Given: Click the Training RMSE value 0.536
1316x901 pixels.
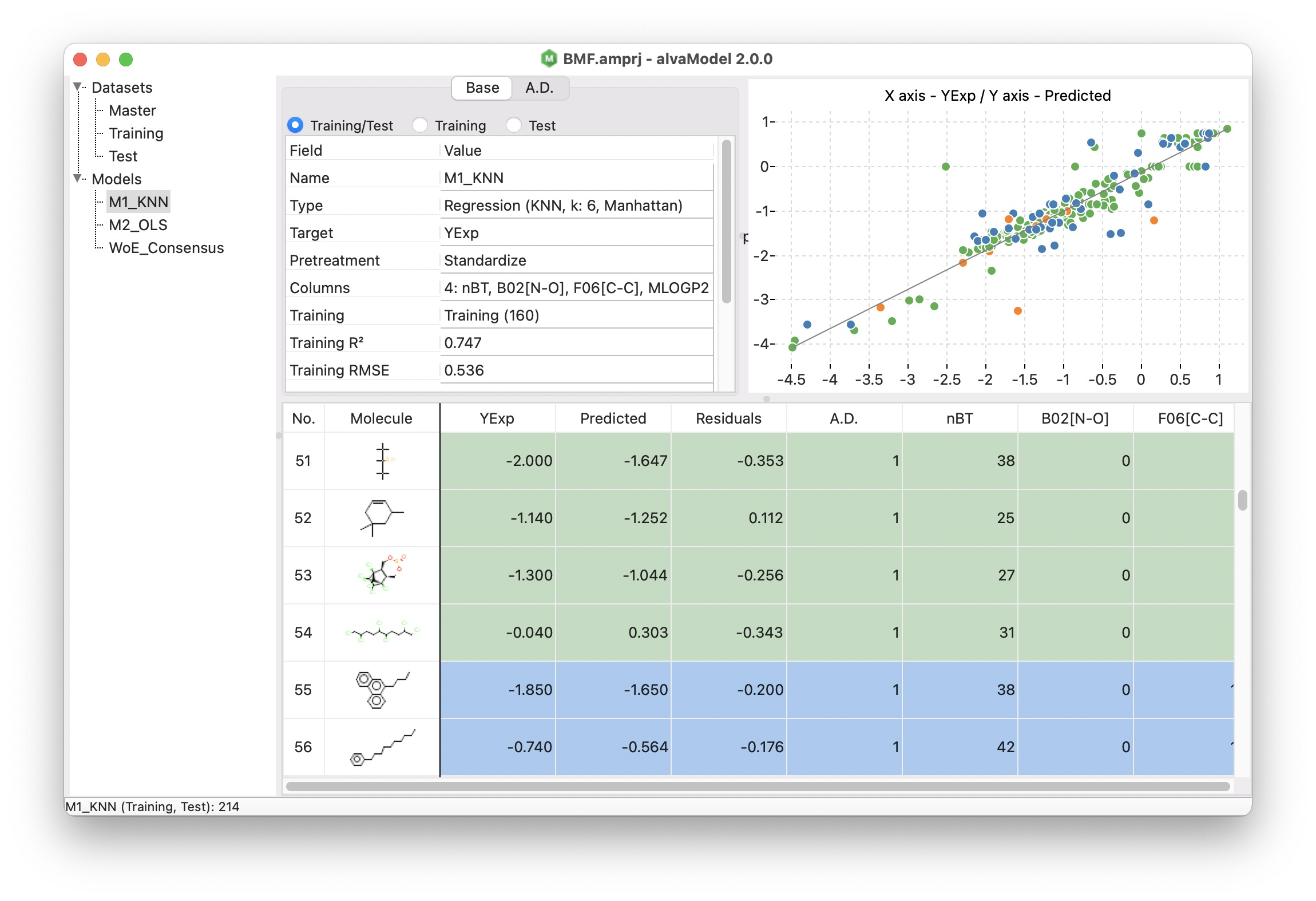Looking at the screenshot, I should [576, 370].
